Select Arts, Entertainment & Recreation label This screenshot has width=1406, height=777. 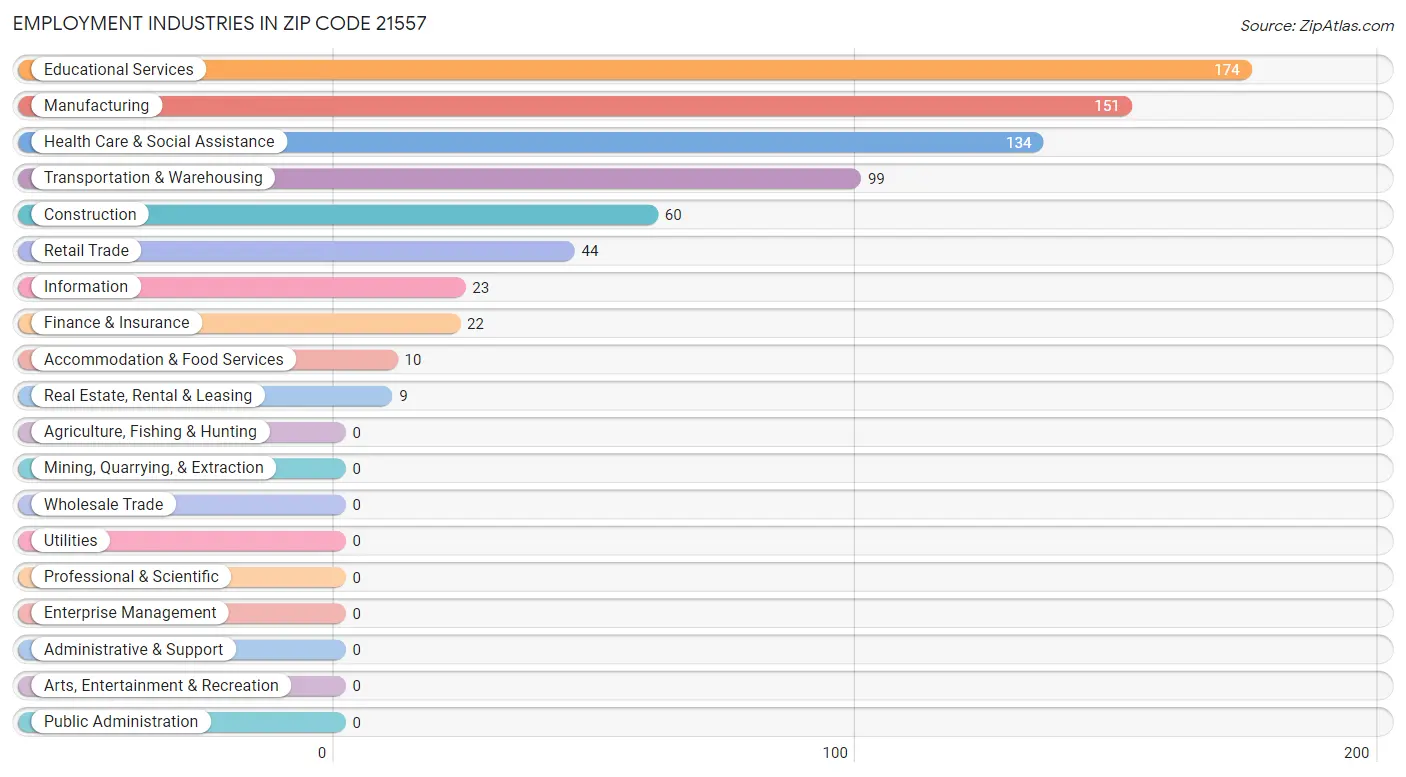(161, 686)
